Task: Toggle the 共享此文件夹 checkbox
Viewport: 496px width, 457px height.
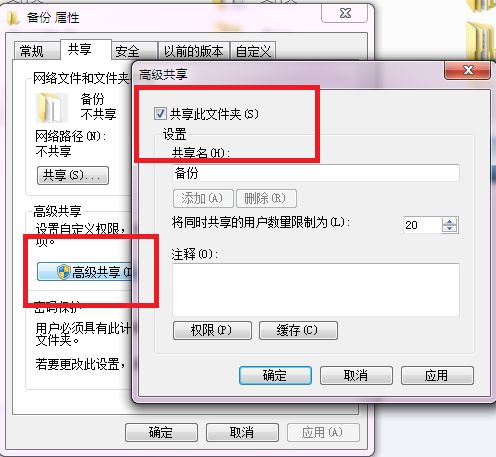Action: 160,113
